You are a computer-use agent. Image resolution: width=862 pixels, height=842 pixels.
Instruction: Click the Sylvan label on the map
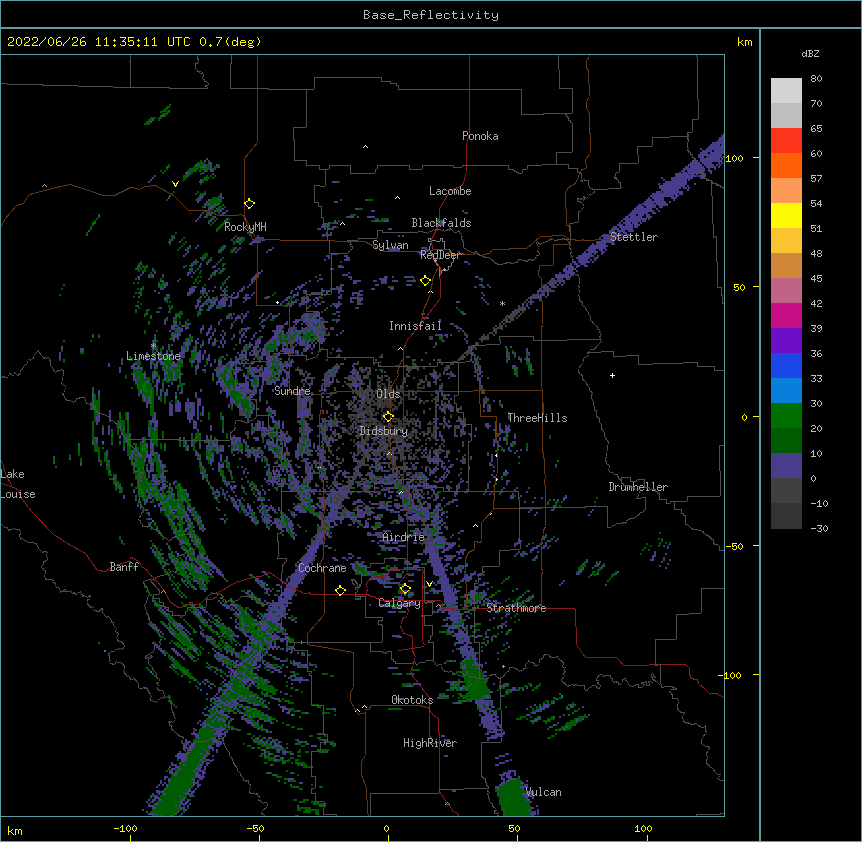pyautogui.click(x=390, y=245)
